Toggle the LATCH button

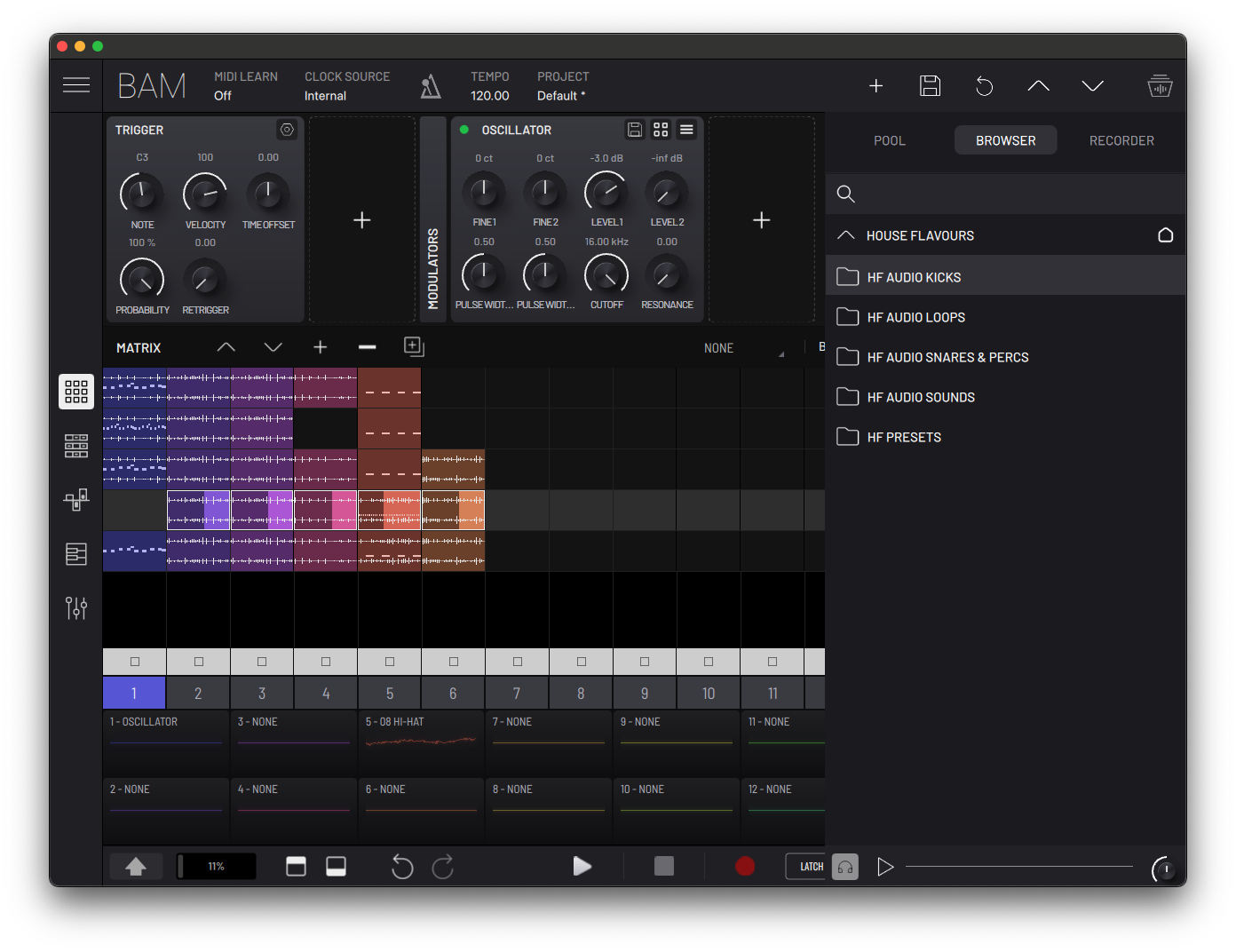[806, 867]
